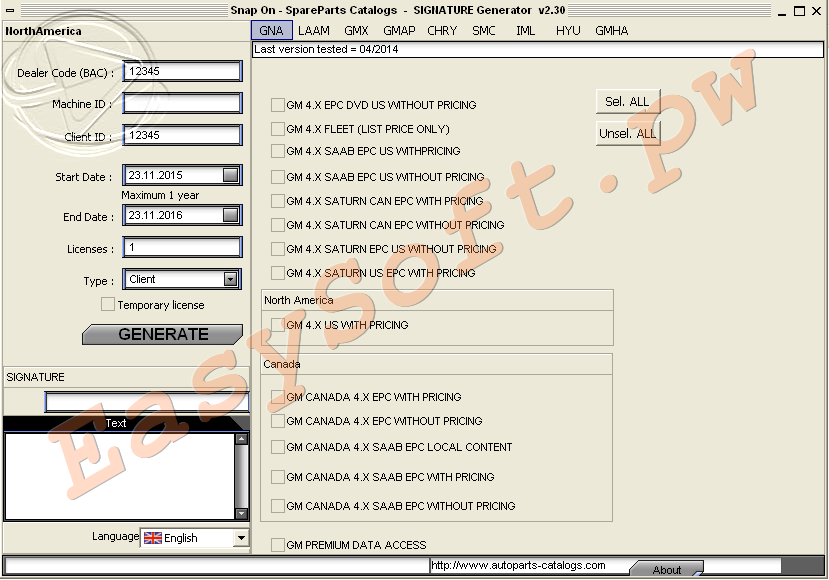Click the Licenses number field
829x580 pixels.
pos(182,247)
